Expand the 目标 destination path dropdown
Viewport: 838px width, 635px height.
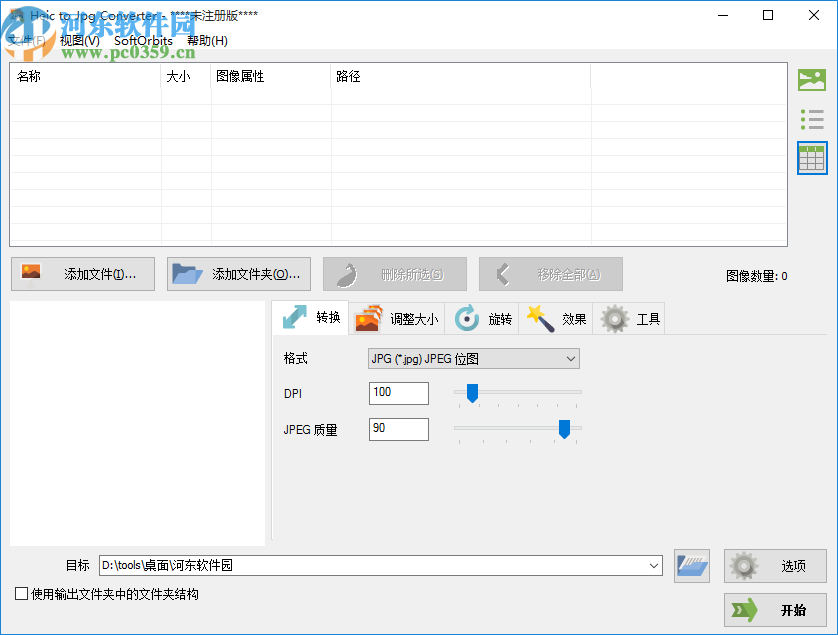[x=654, y=565]
